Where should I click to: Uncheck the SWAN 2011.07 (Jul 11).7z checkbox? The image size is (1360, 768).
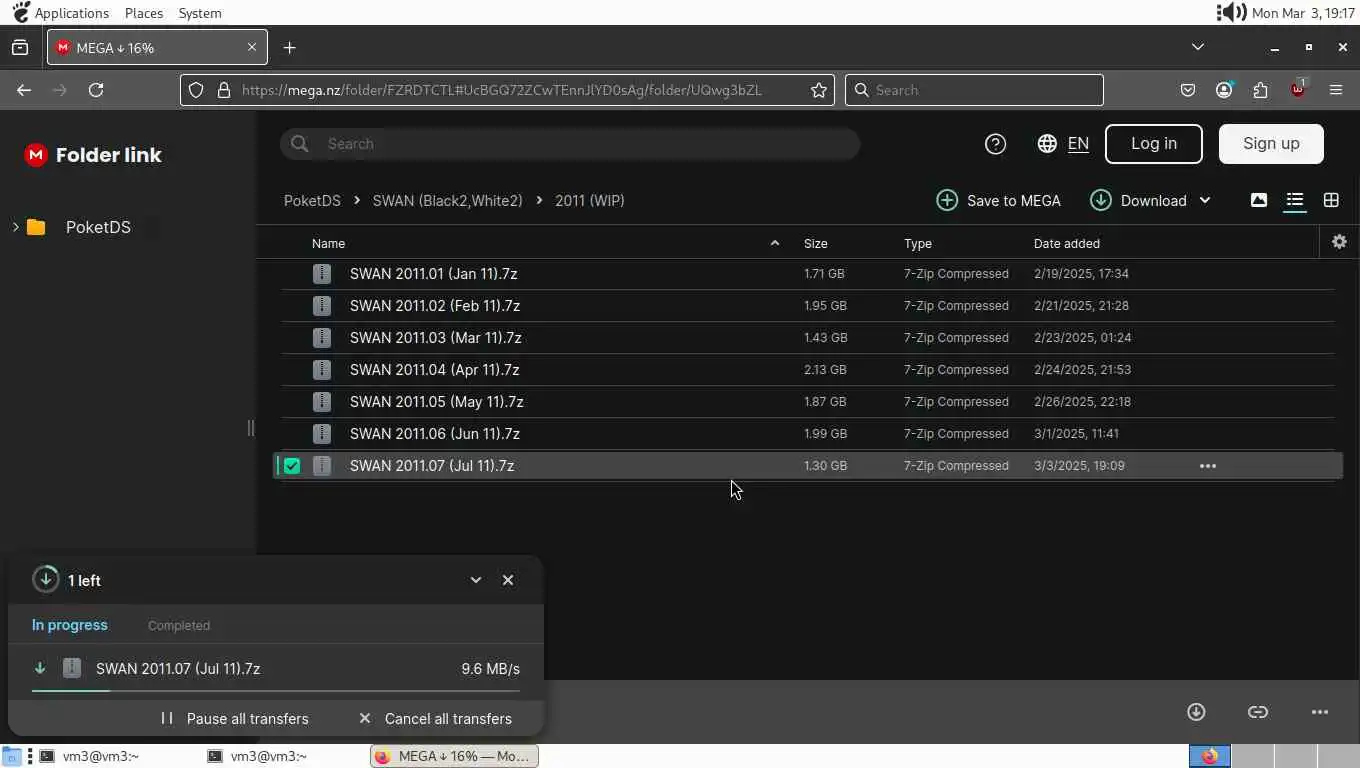tap(292, 466)
